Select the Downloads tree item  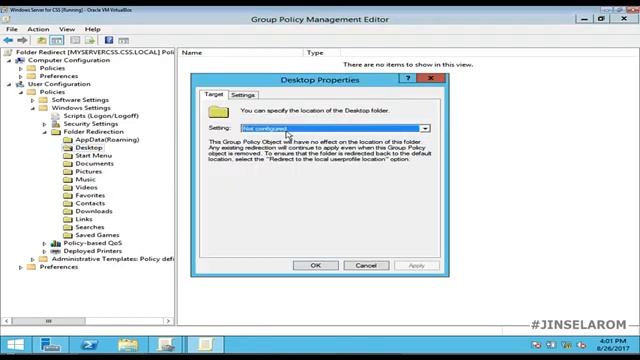click(x=94, y=211)
